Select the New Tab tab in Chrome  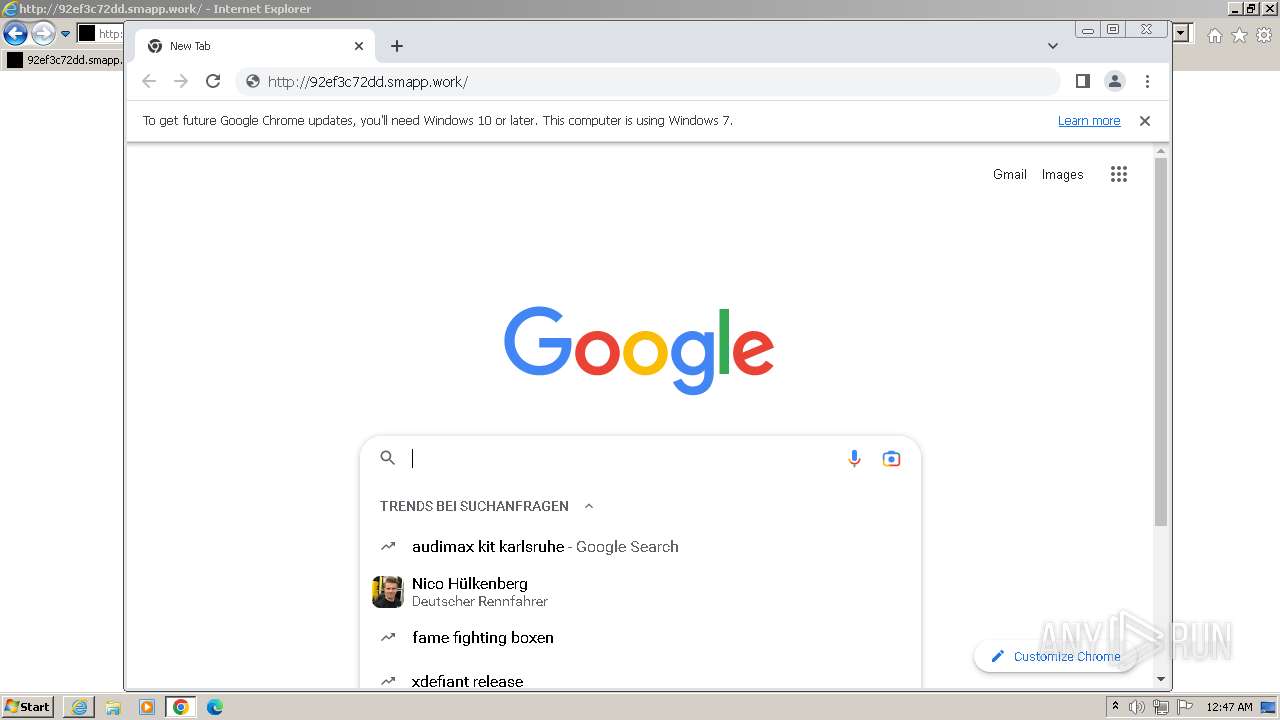256,46
